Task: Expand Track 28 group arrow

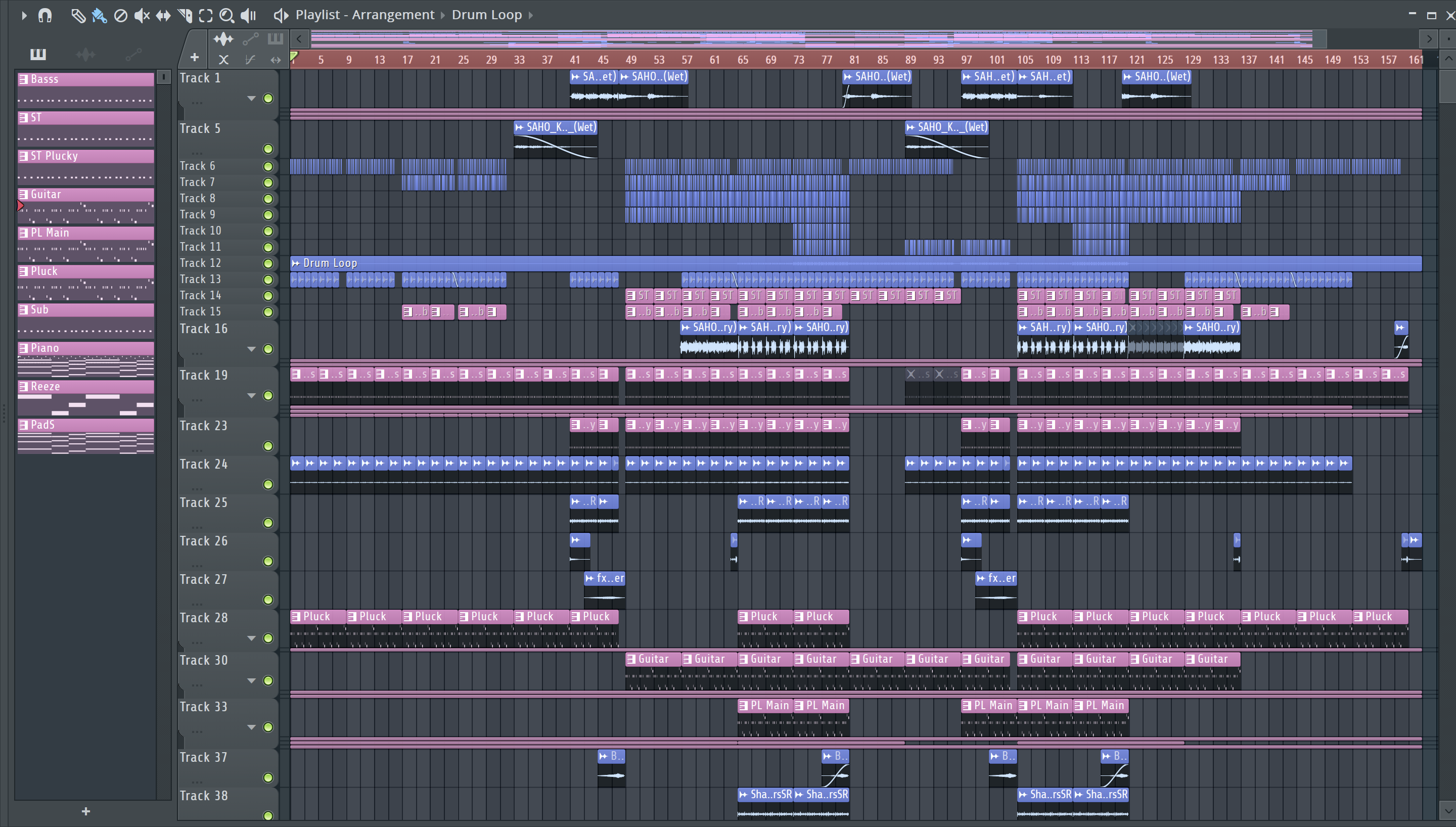Action: pyautogui.click(x=251, y=638)
